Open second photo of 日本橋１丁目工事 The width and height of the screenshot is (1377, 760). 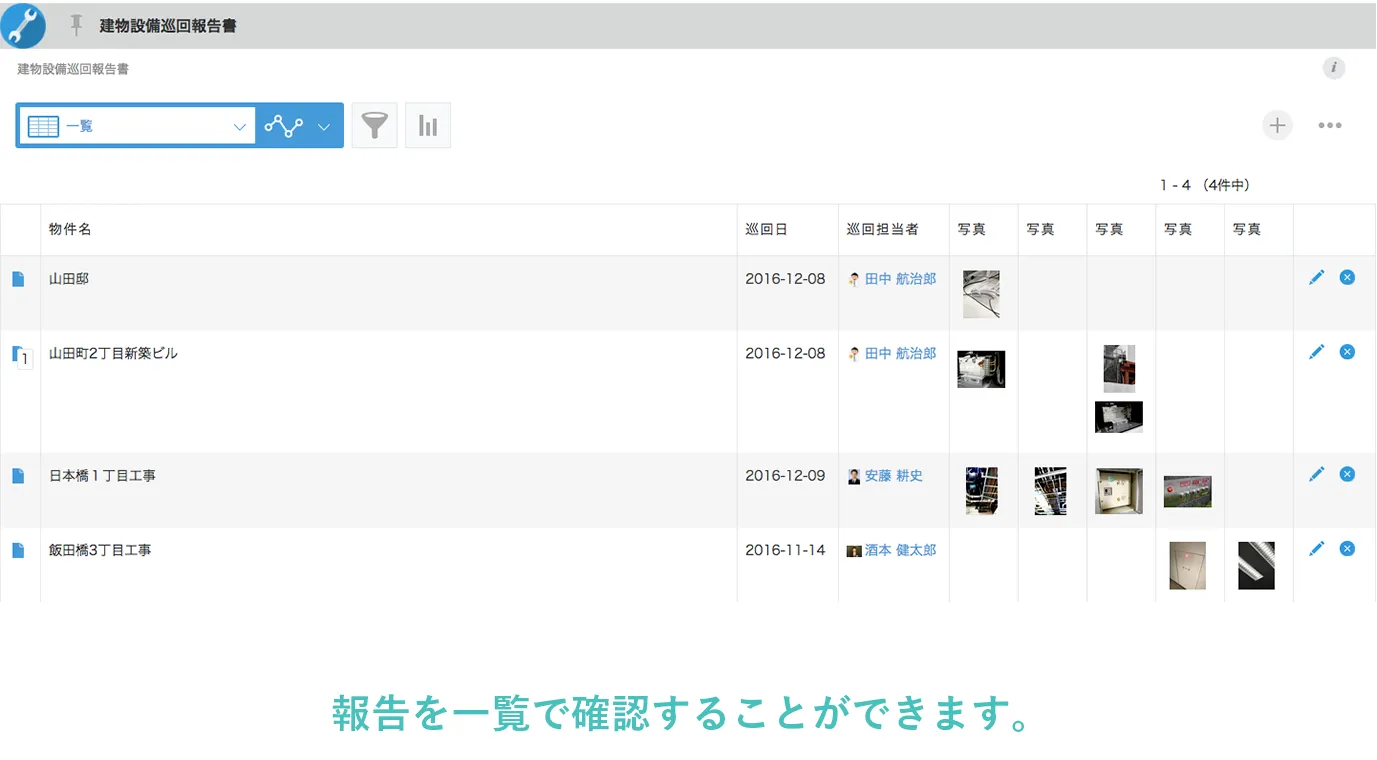pyautogui.click(x=1050, y=491)
